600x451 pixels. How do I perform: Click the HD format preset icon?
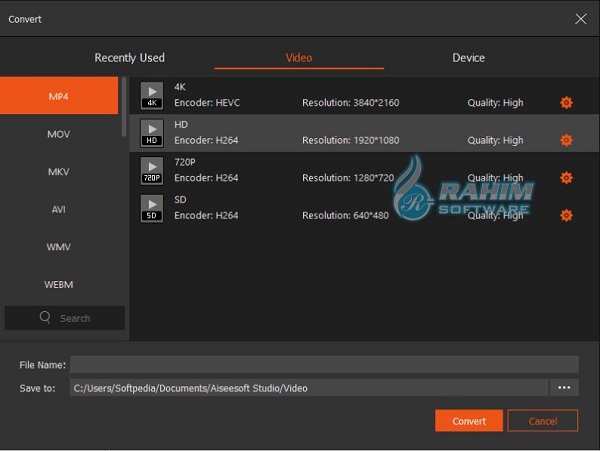coord(152,133)
